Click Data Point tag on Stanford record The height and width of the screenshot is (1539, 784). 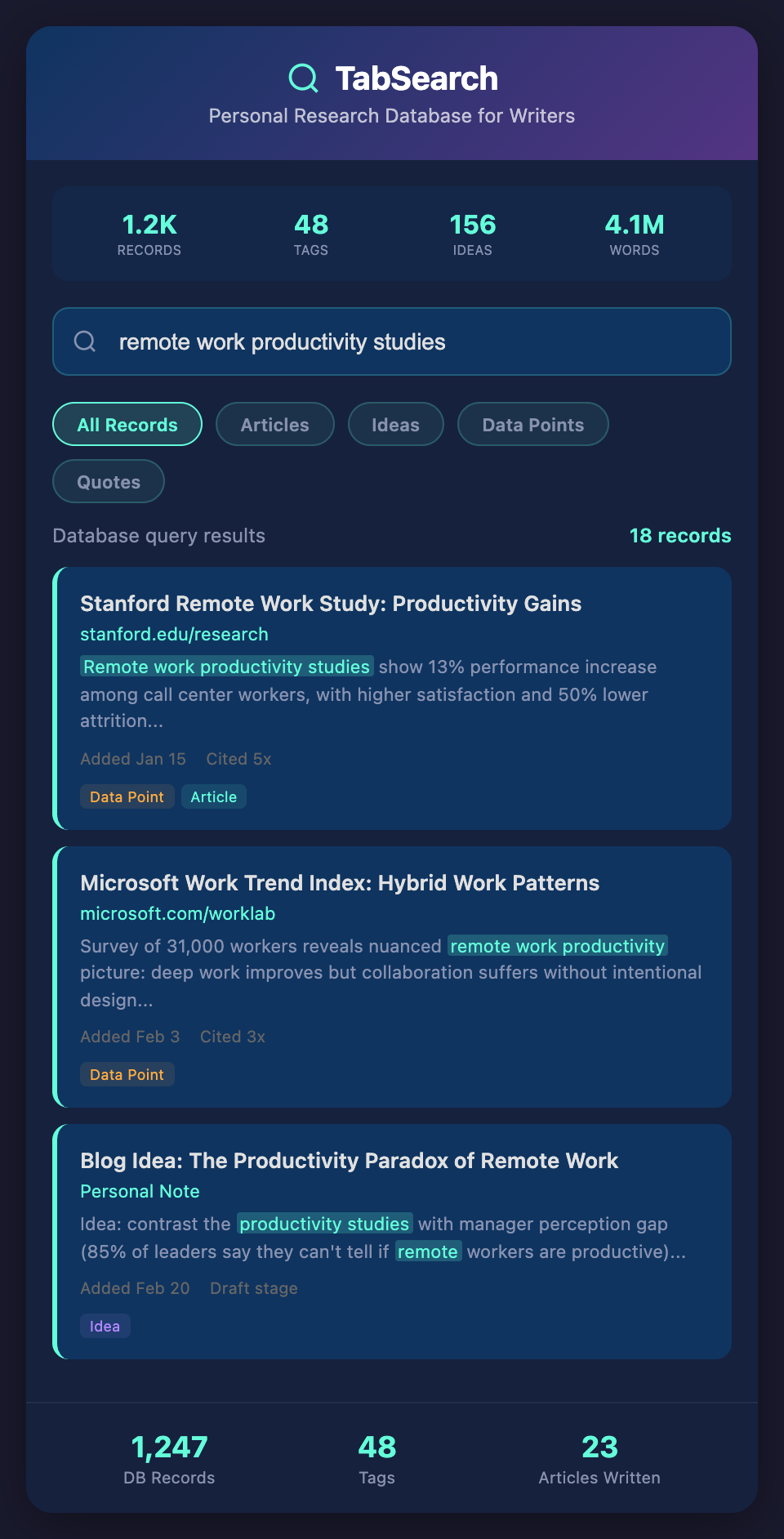point(127,797)
